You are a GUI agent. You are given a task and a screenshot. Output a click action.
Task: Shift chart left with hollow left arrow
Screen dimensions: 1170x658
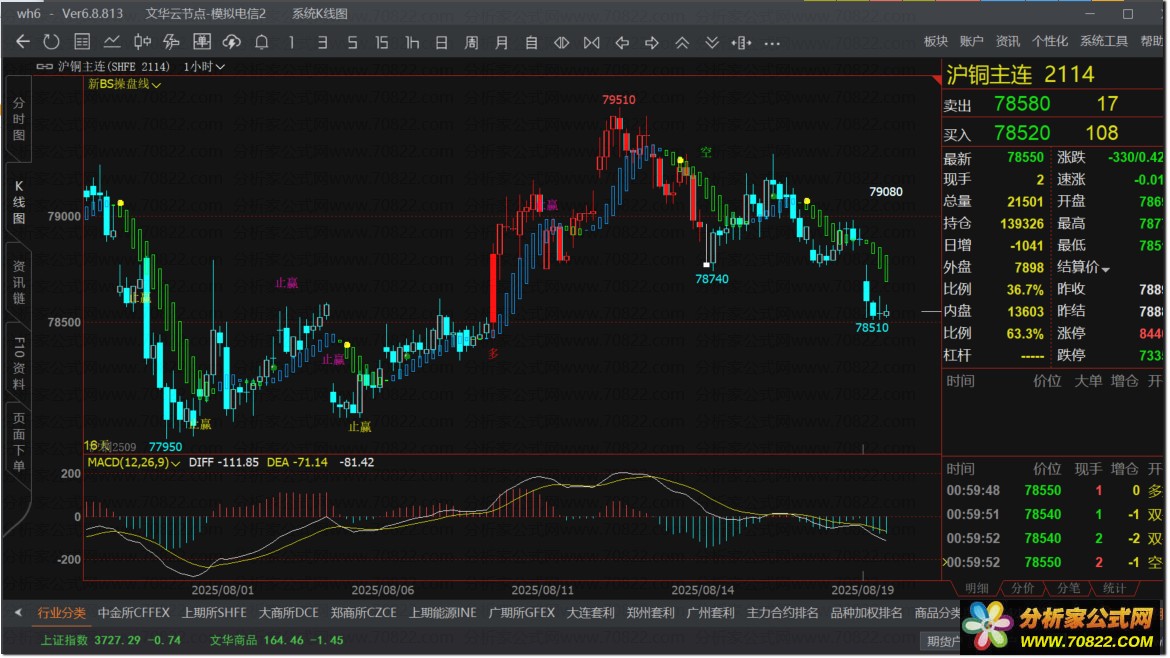pos(622,43)
